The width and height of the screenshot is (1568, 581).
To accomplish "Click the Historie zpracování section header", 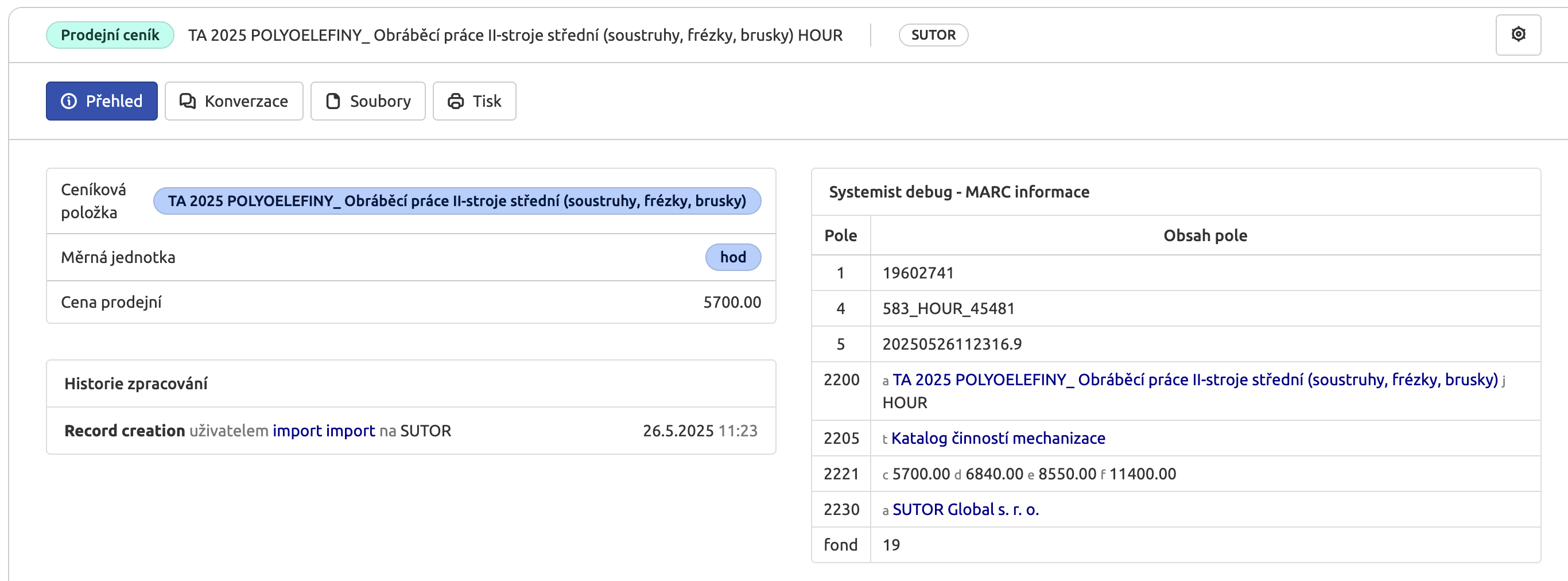I will 136,384.
